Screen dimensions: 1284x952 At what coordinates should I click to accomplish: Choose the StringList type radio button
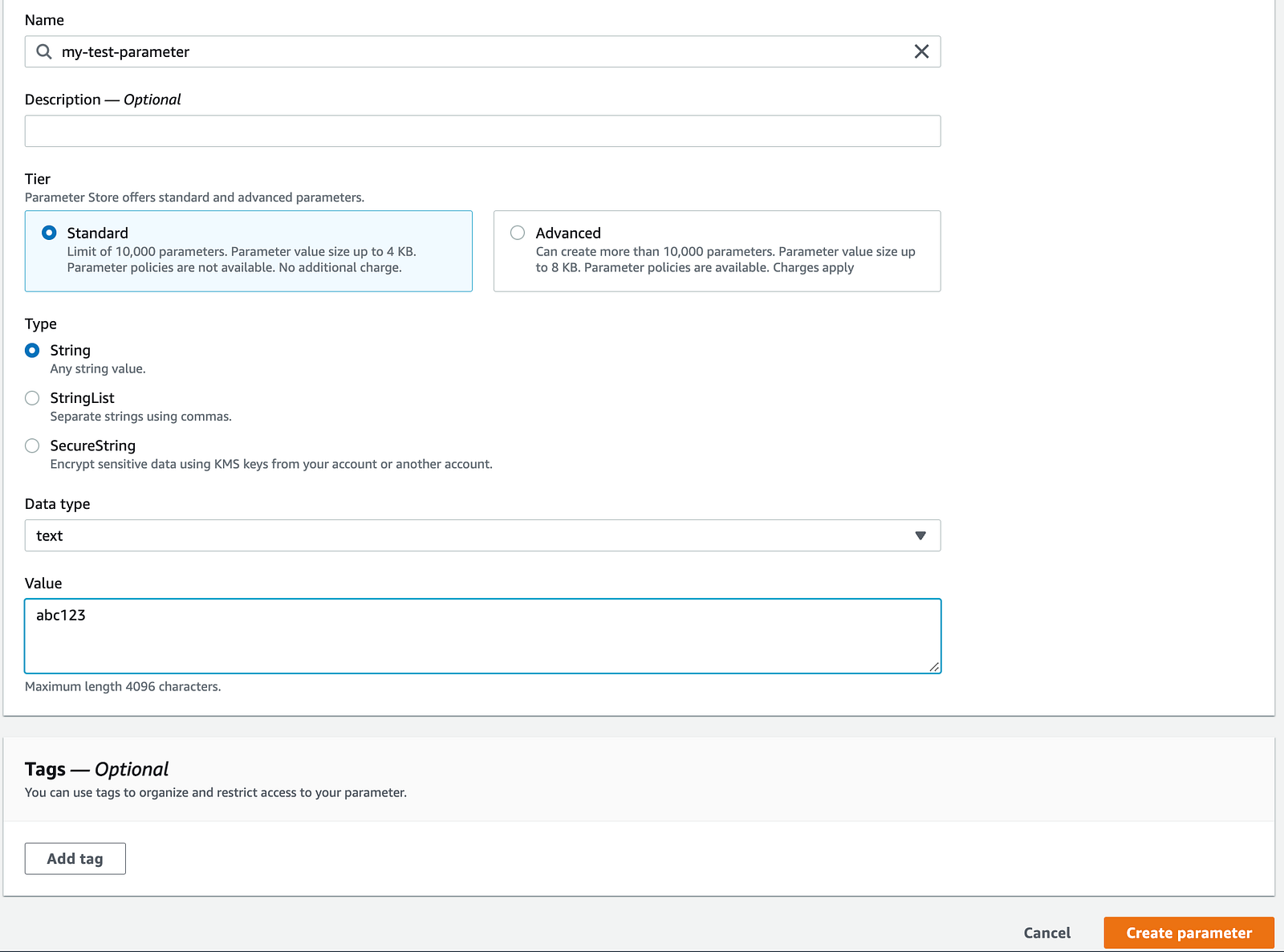click(32, 398)
